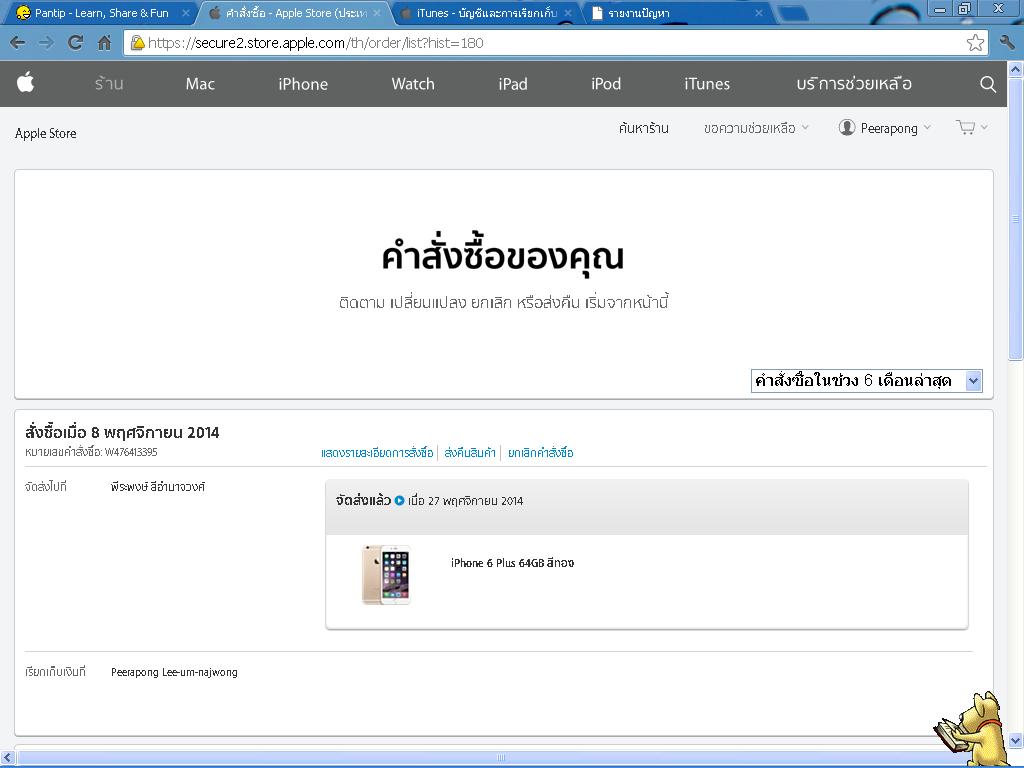Open the iPad nav item
Image resolution: width=1024 pixels, height=768 pixels.
click(513, 84)
